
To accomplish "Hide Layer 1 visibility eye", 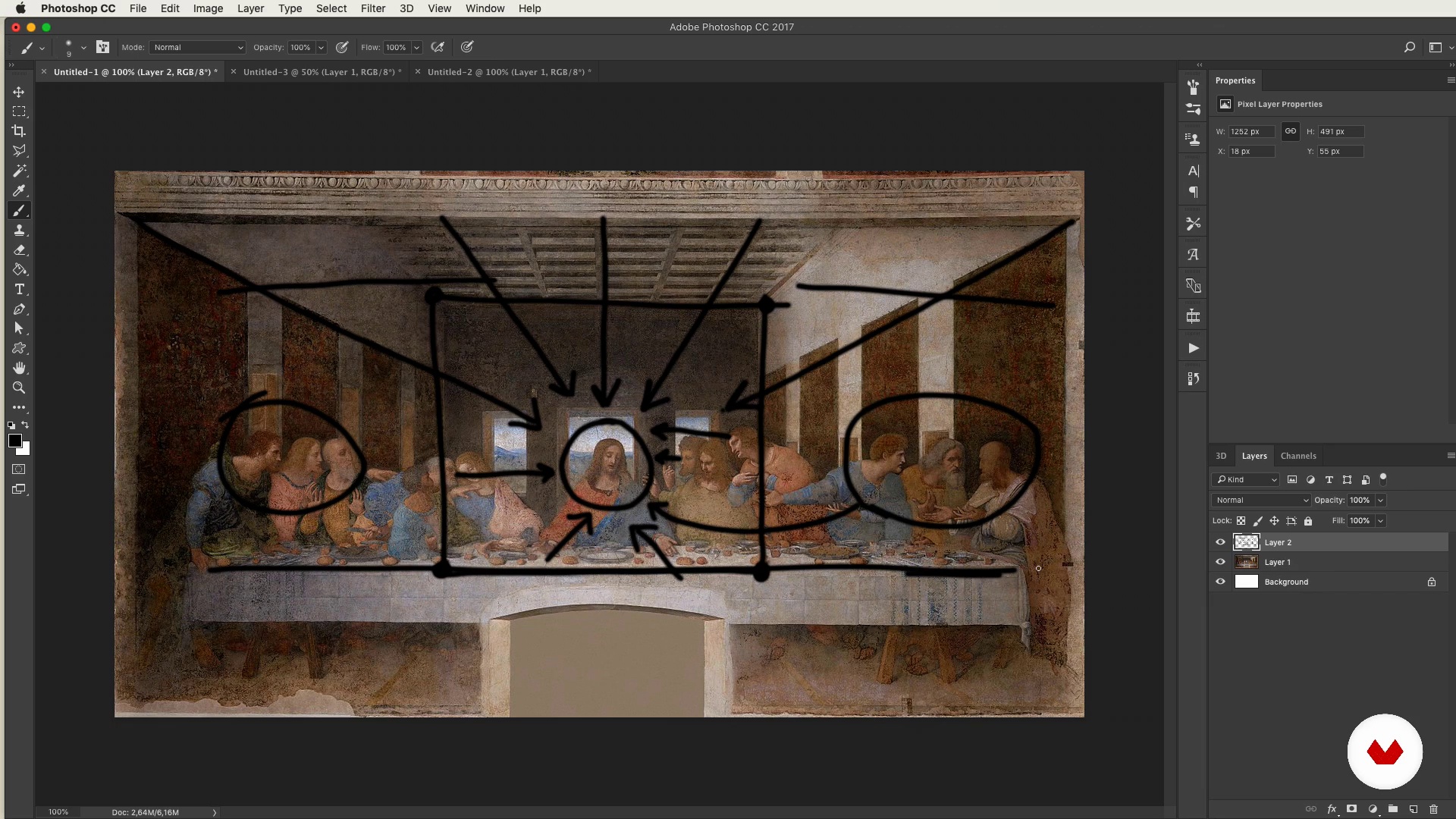I will (1220, 562).
